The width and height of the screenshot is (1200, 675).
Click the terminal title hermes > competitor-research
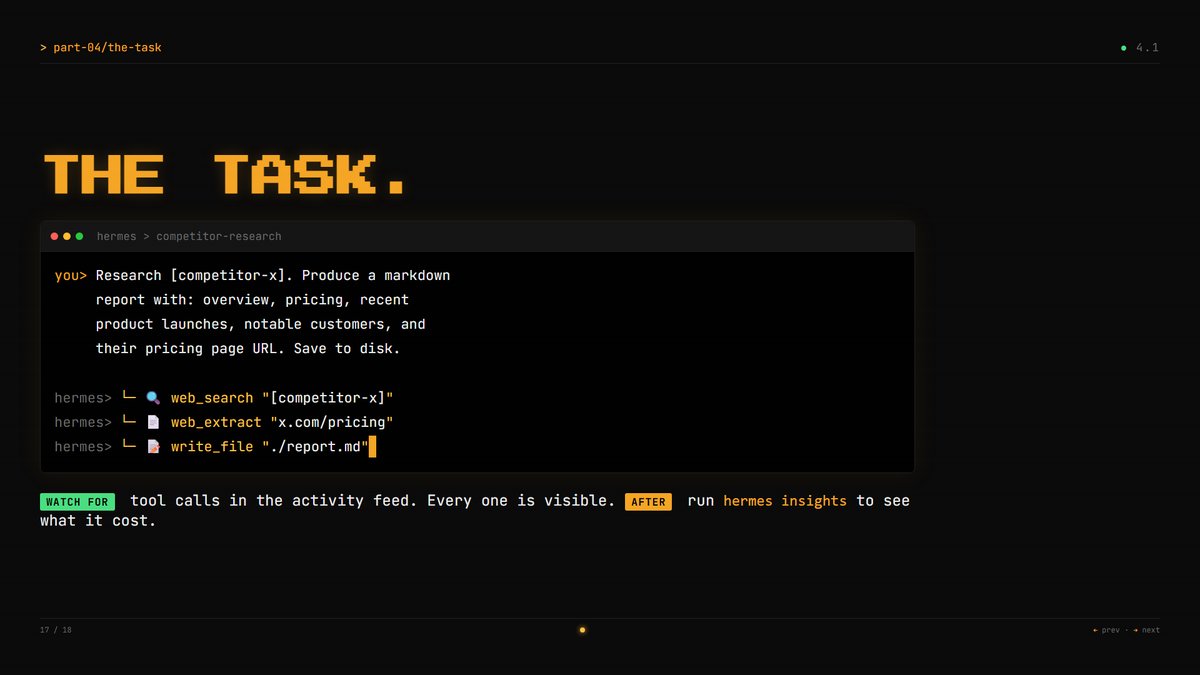(189, 237)
